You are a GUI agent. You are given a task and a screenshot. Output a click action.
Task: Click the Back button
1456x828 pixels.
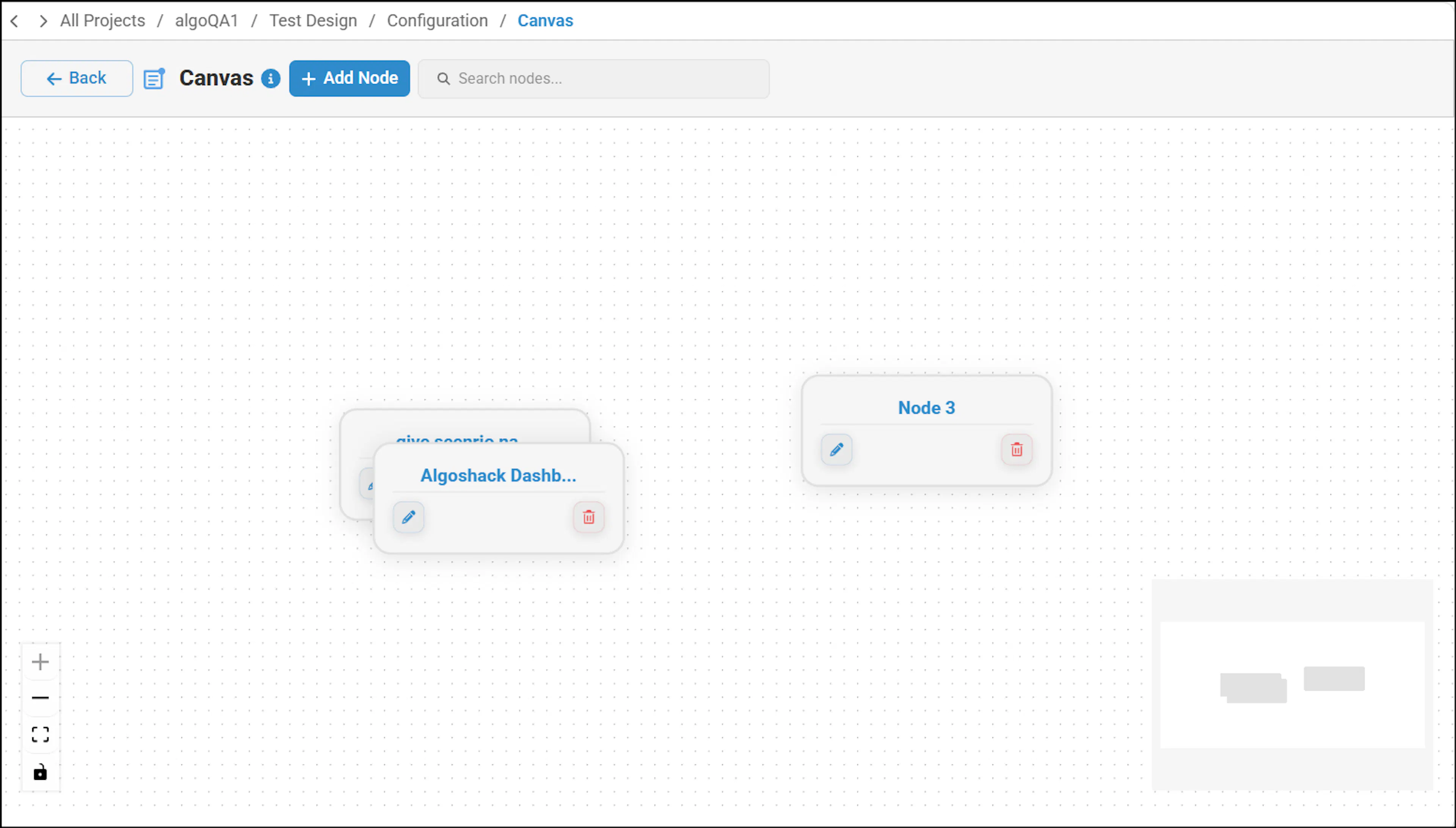[x=77, y=78]
